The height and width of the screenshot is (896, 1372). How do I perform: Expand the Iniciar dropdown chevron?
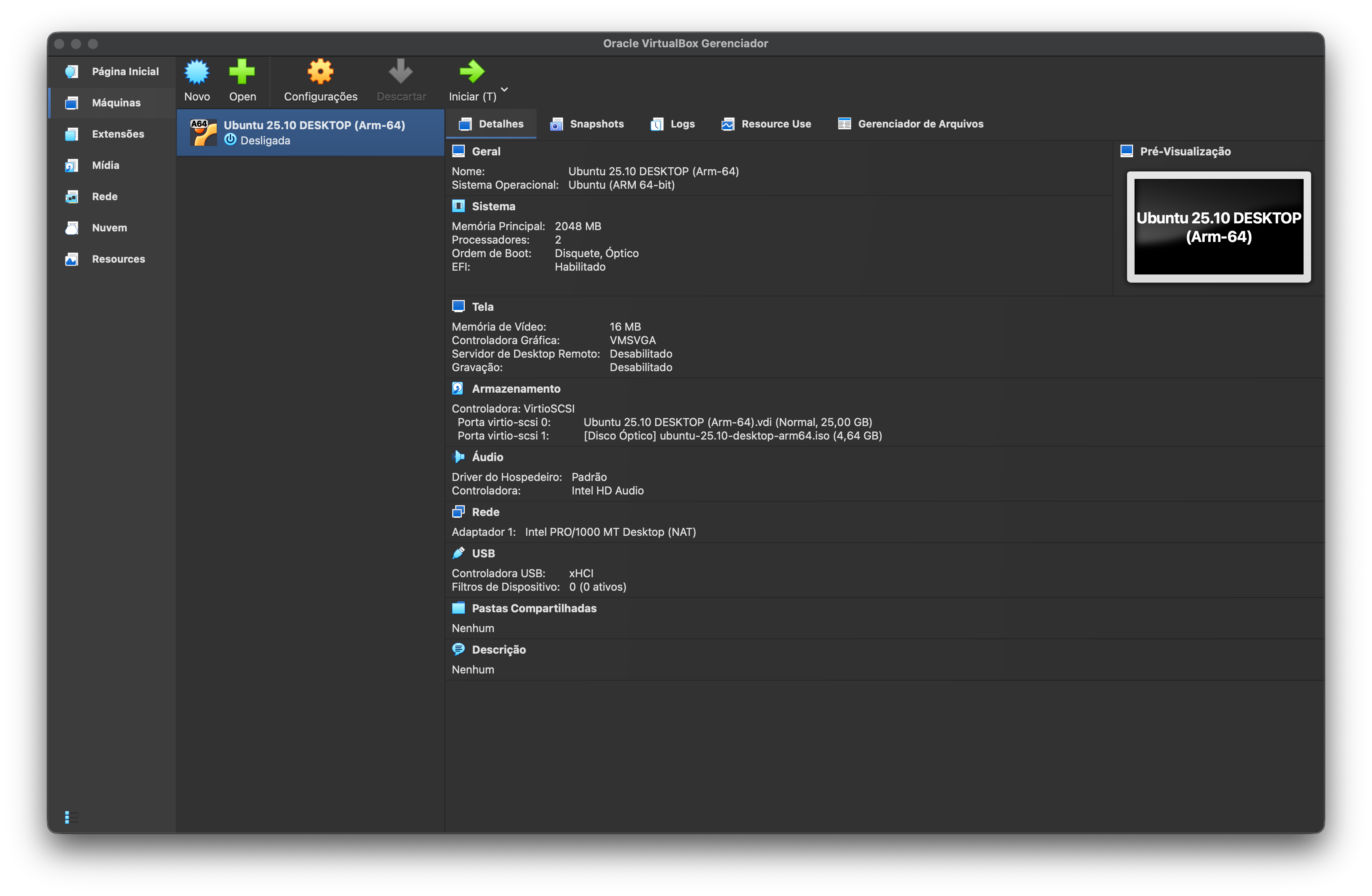pos(504,90)
